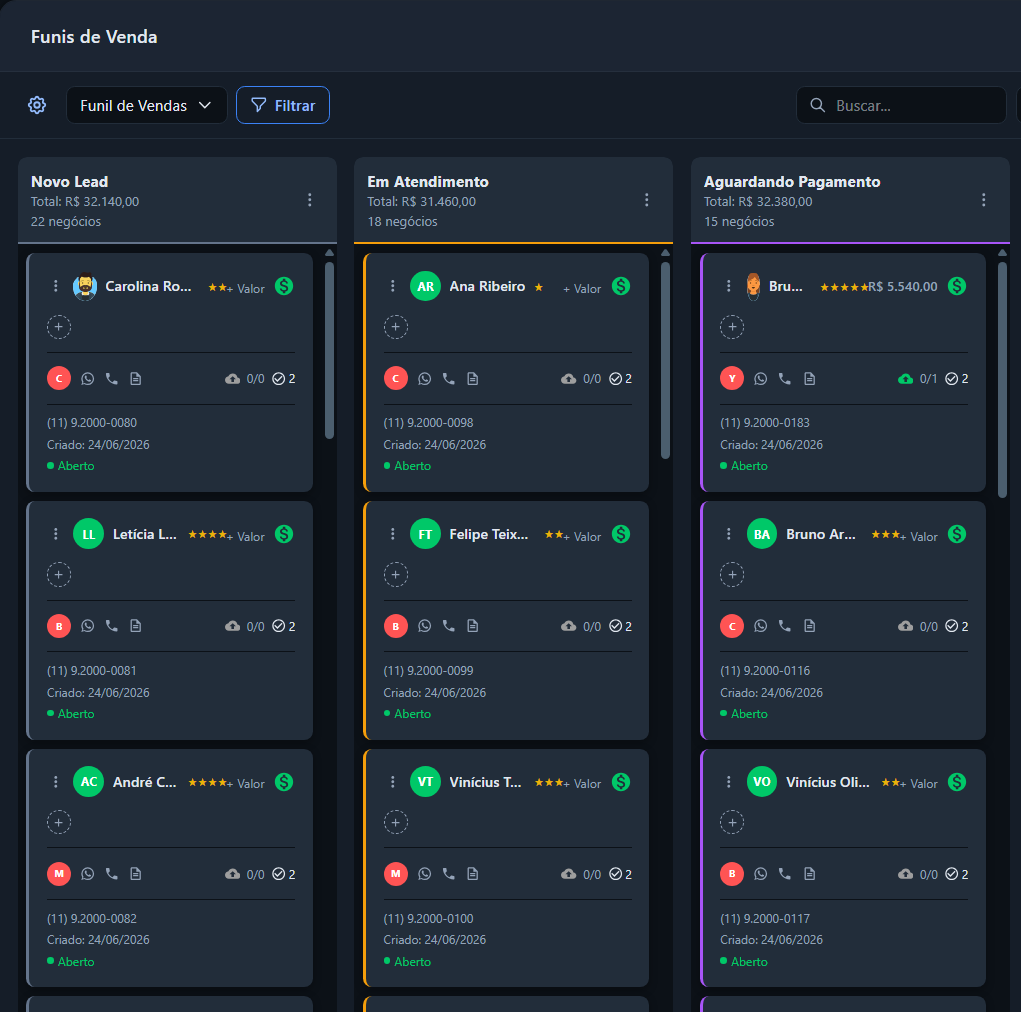Open funnel settings gear icon
1021x1012 pixels.
(37, 105)
